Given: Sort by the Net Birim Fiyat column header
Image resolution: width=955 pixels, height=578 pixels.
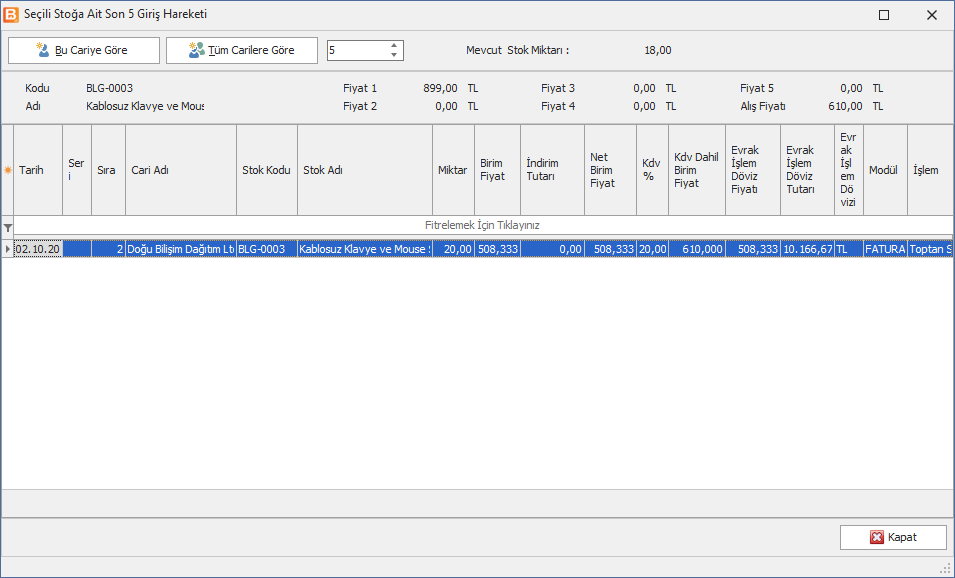Looking at the screenshot, I should (610, 170).
